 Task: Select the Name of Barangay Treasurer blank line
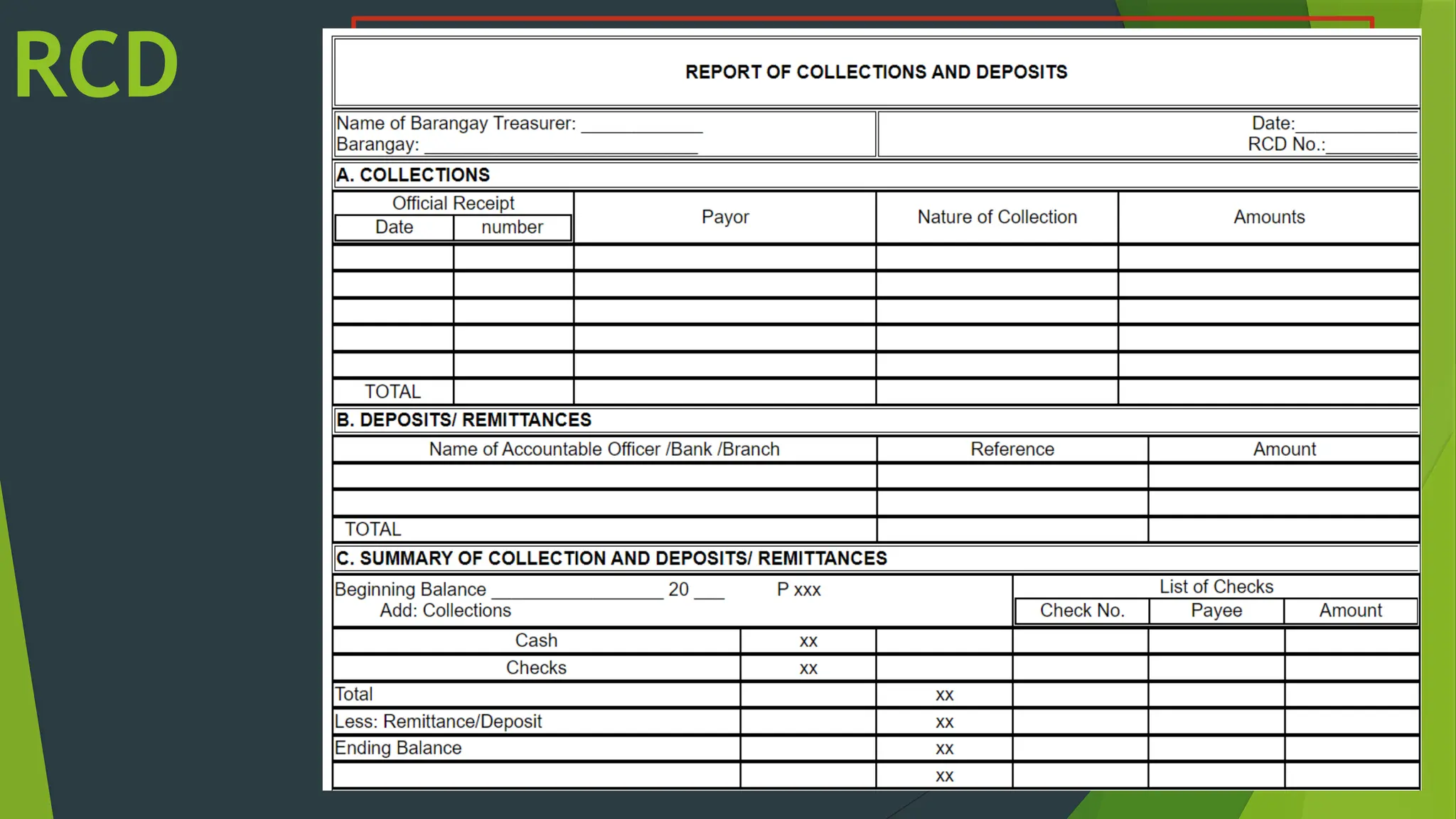tap(642, 125)
